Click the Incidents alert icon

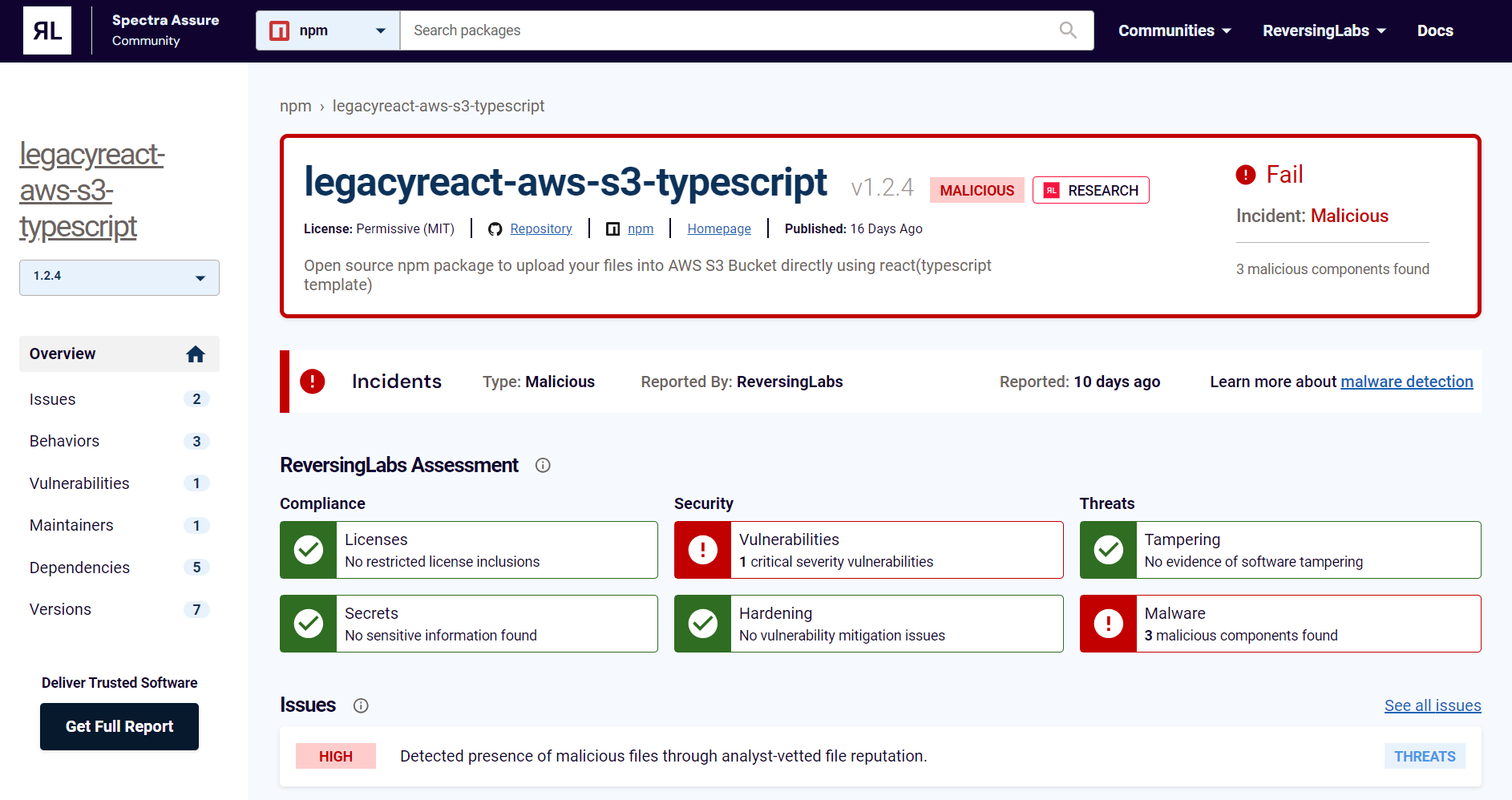(x=312, y=382)
